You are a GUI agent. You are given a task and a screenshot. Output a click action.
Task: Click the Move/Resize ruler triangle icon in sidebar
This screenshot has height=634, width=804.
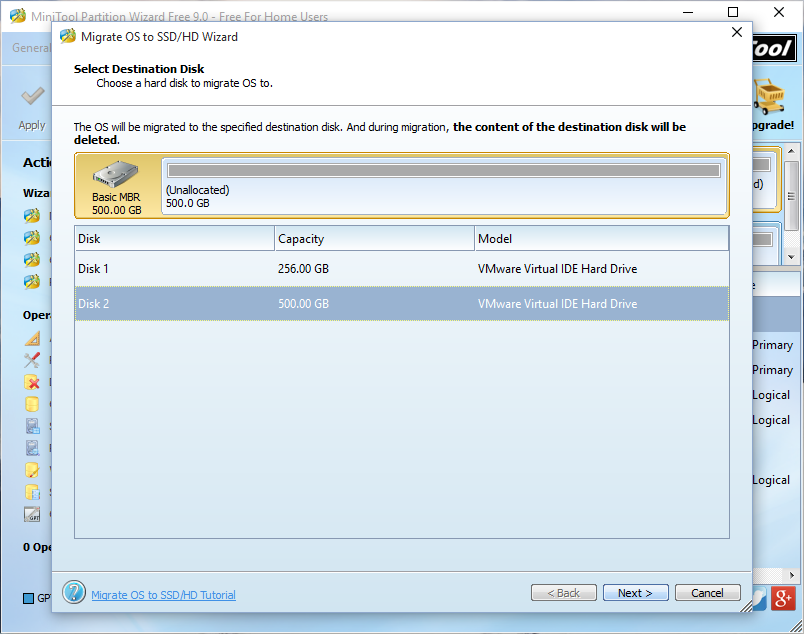pyautogui.click(x=32, y=339)
